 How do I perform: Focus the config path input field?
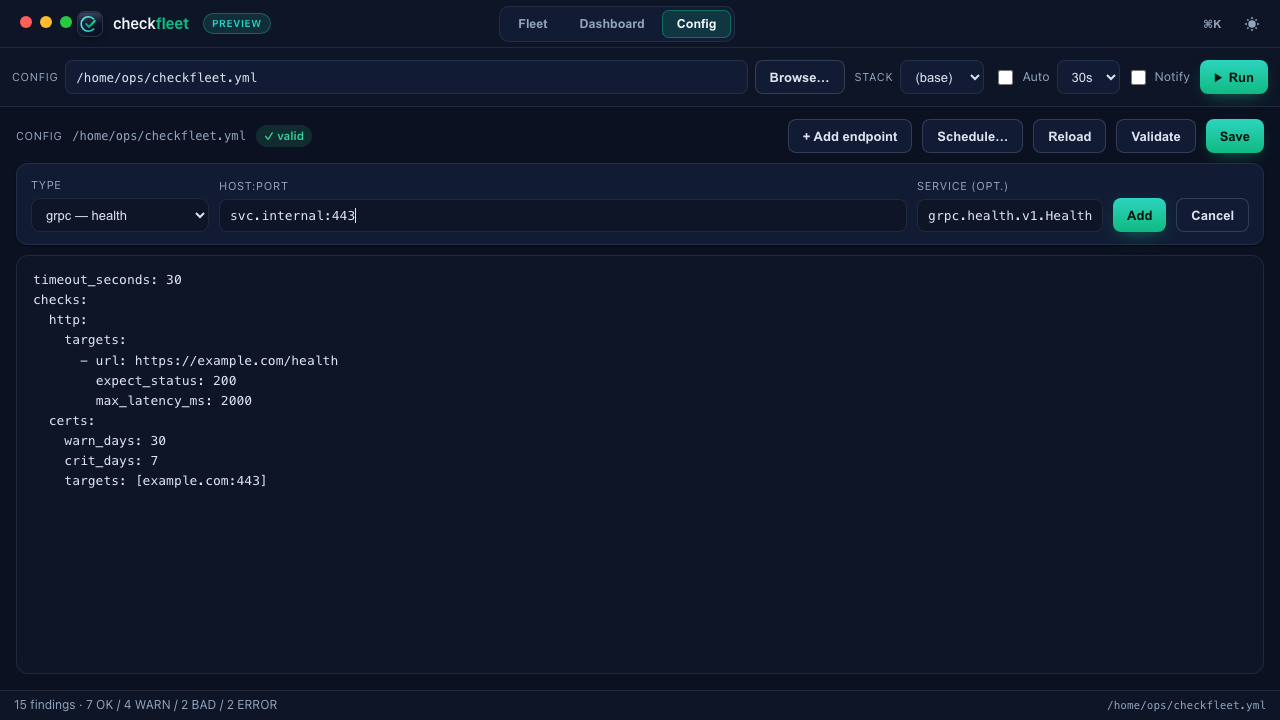pyautogui.click(x=406, y=77)
